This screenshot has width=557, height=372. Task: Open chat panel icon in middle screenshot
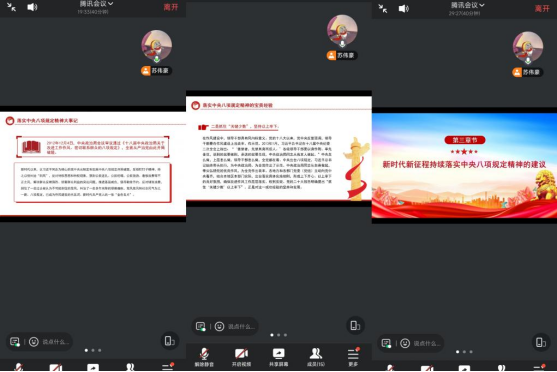click(x=201, y=326)
